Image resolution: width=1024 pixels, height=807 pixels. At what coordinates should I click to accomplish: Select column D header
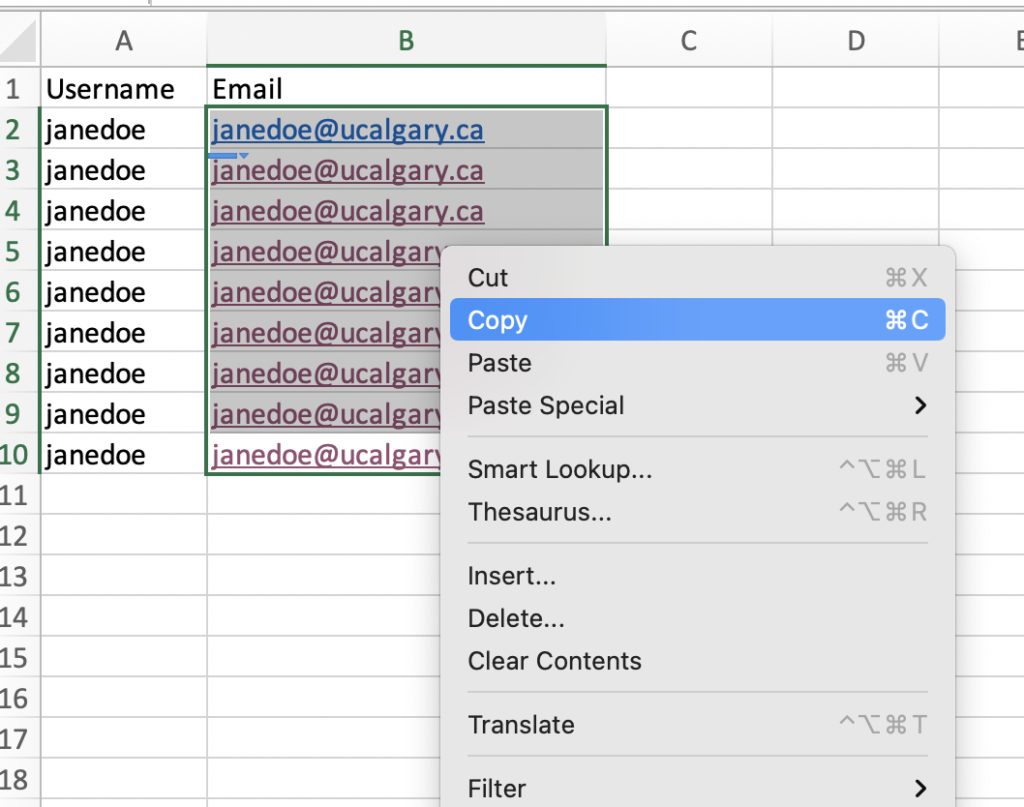click(x=856, y=40)
